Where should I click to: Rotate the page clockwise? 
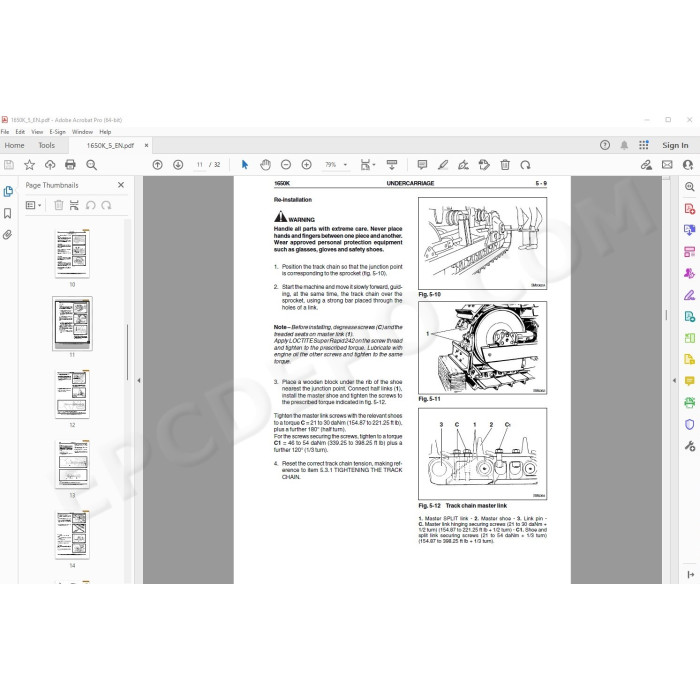525,165
